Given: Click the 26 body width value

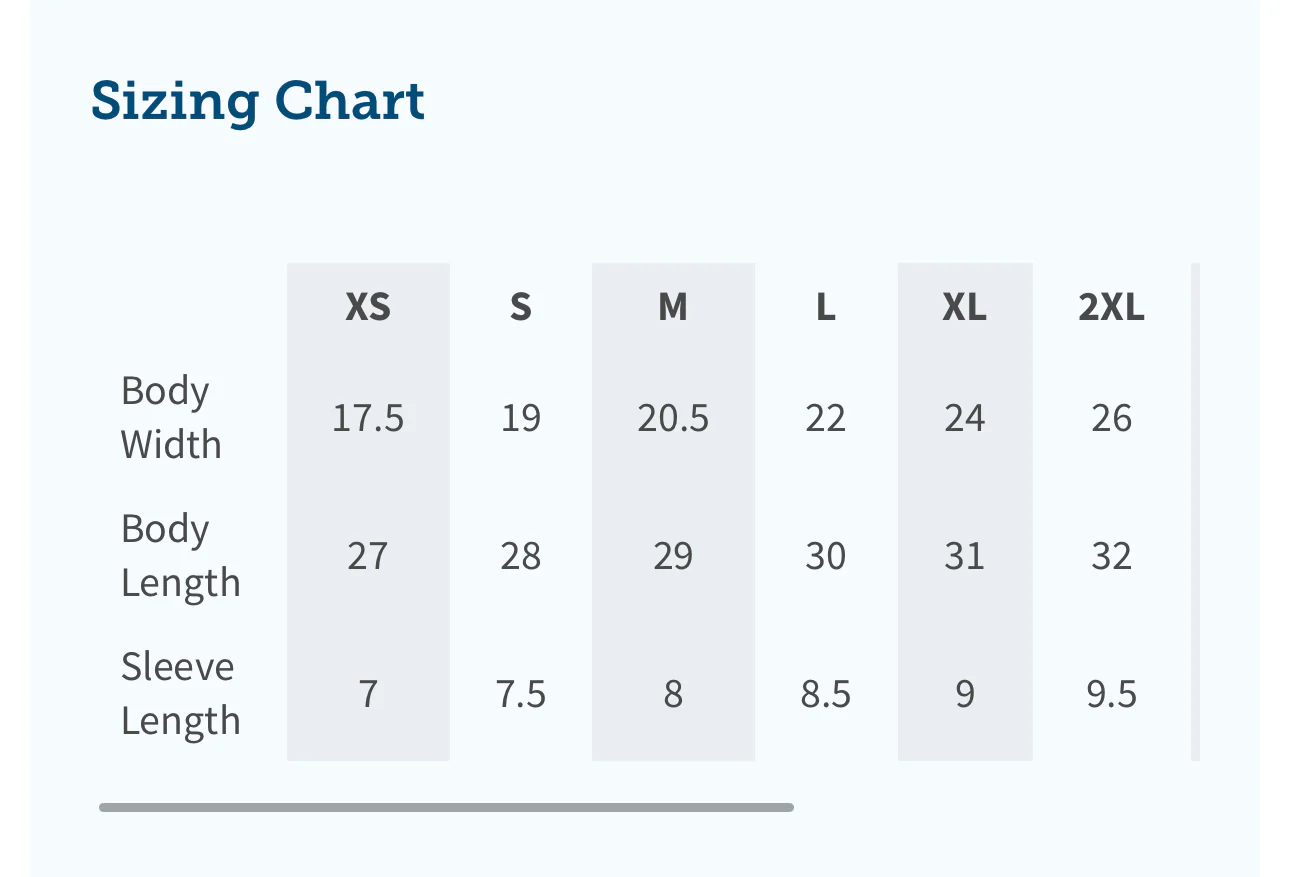Looking at the screenshot, I should click(1111, 417).
